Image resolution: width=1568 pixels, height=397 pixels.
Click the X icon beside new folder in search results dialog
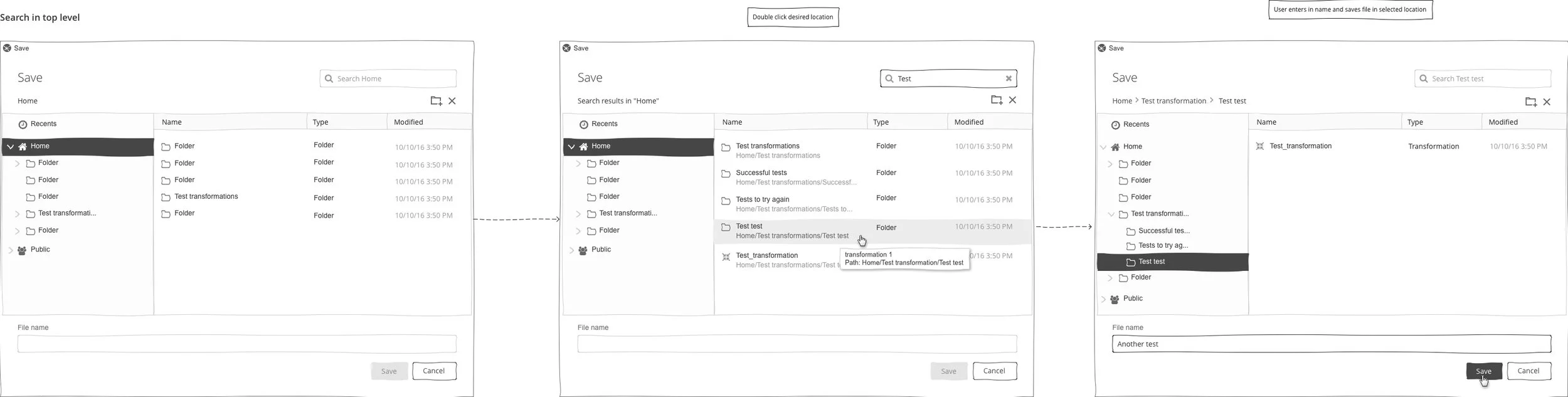pos(1012,100)
